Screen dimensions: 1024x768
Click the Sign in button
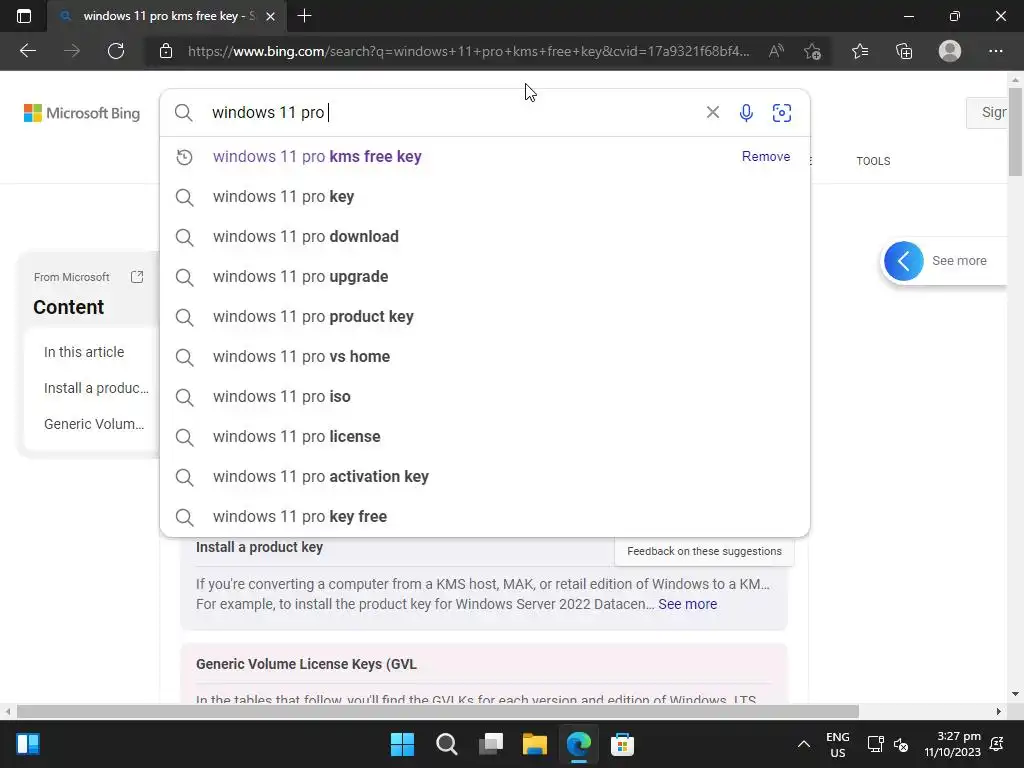click(987, 112)
